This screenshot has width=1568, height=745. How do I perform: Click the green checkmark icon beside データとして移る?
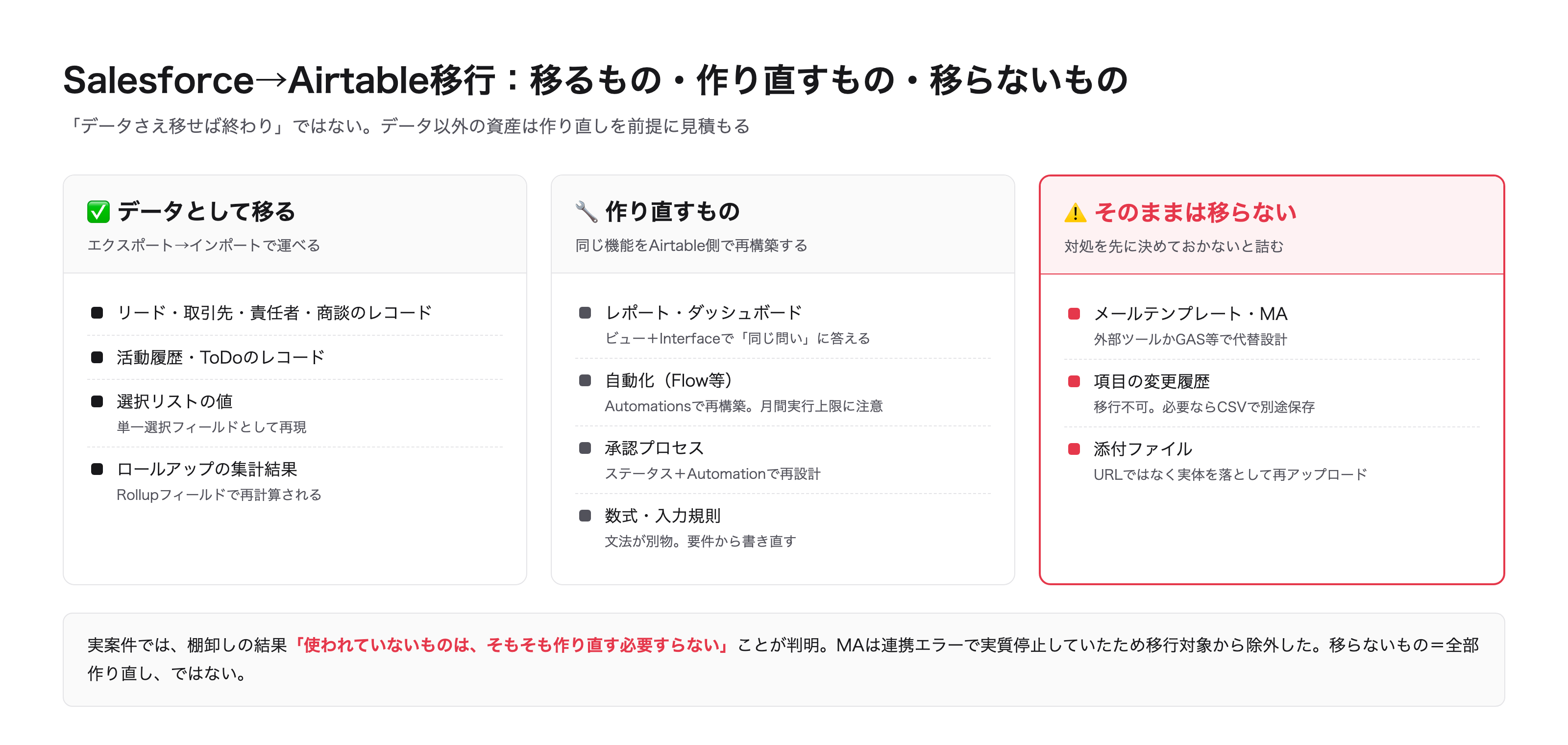click(x=98, y=212)
